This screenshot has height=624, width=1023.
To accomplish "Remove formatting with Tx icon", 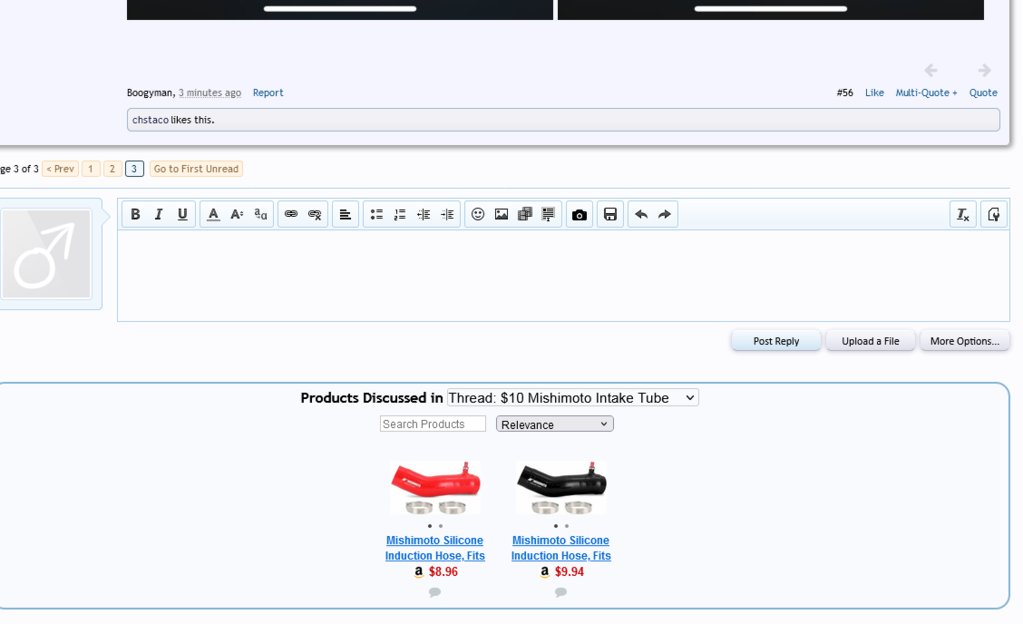I will pos(962,214).
